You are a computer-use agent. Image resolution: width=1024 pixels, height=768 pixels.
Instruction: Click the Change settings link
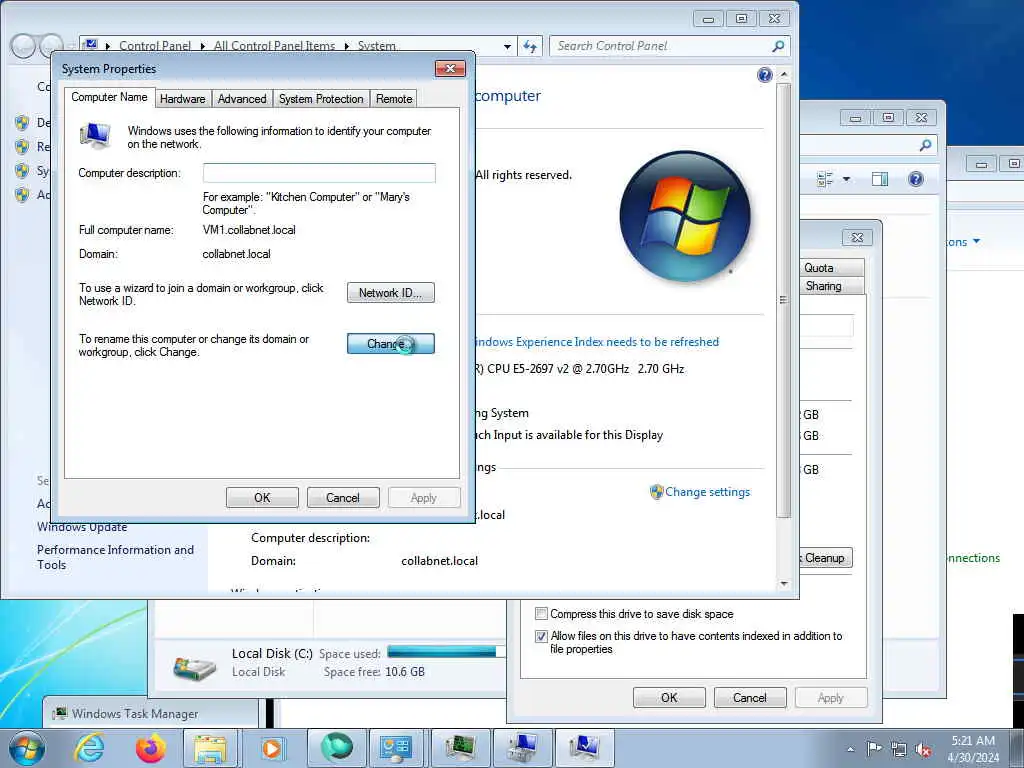click(707, 492)
